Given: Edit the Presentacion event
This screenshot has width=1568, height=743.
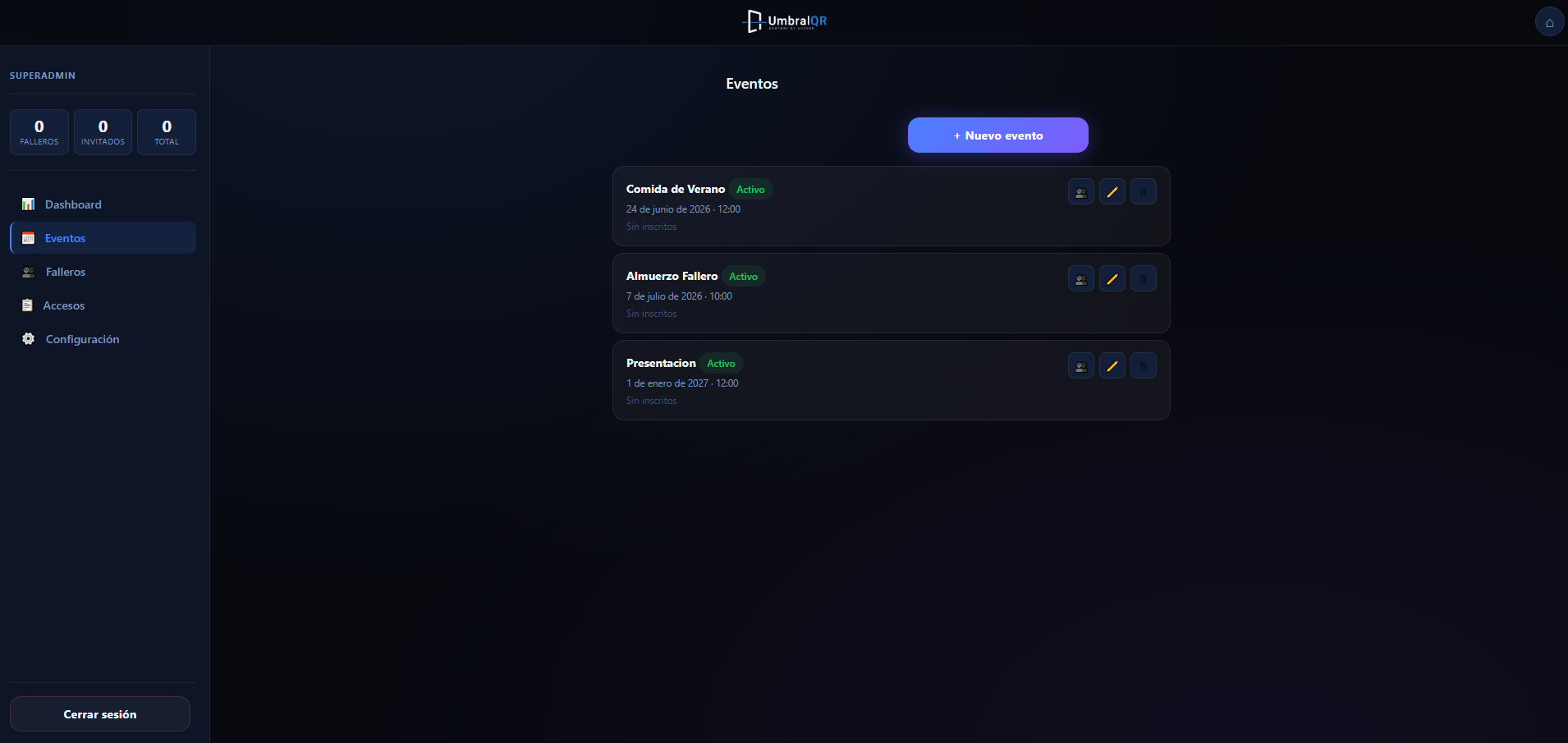Looking at the screenshot, I should pos(1112,366).
